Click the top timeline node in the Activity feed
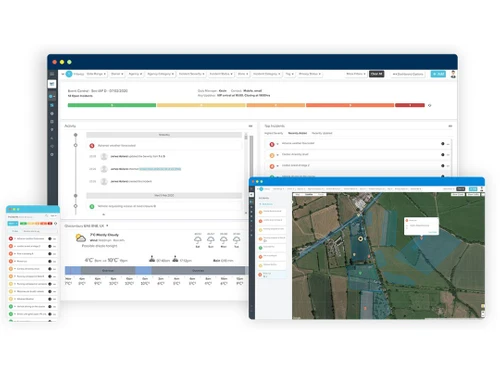 (x=76, y=135)
